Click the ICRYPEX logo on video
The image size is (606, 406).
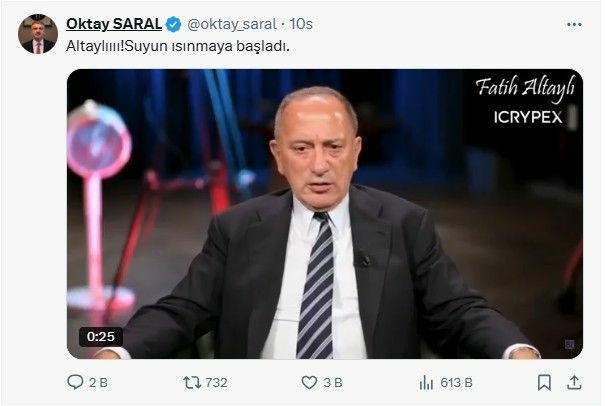coord(528,117)
